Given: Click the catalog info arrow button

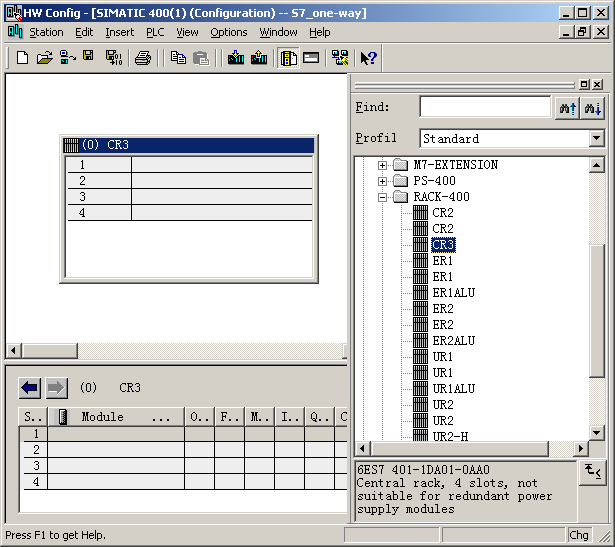Looking at the screenshot, I should pyautogui.click(x=593, y=472).
